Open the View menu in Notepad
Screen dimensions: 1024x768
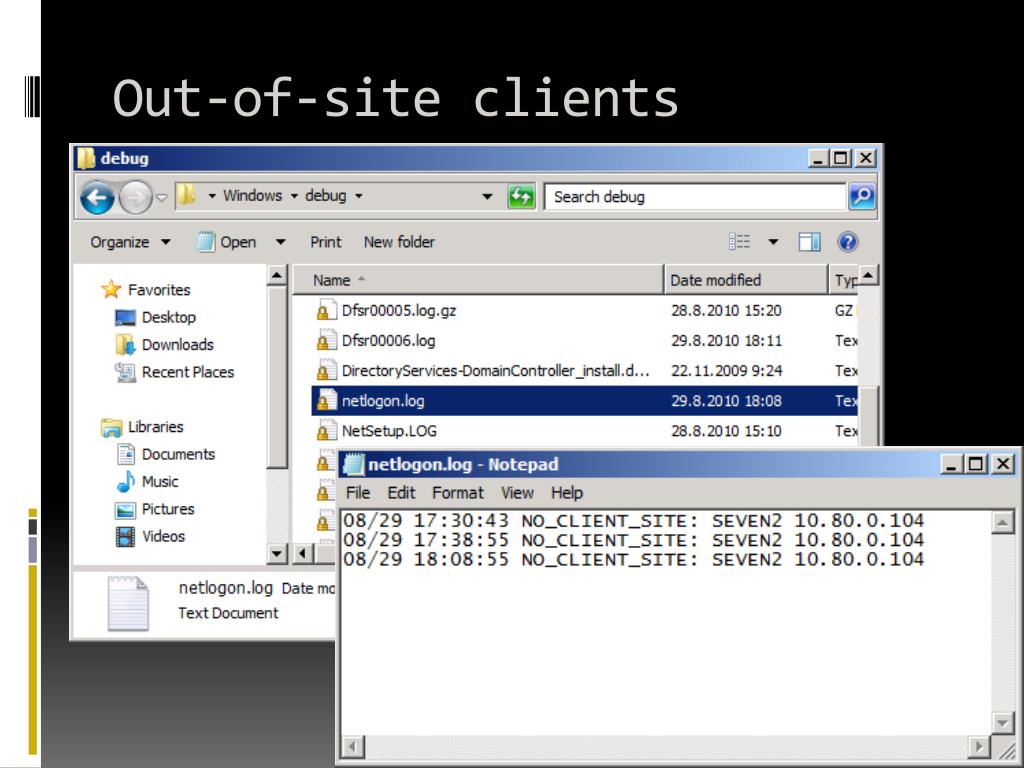[517, 492]
